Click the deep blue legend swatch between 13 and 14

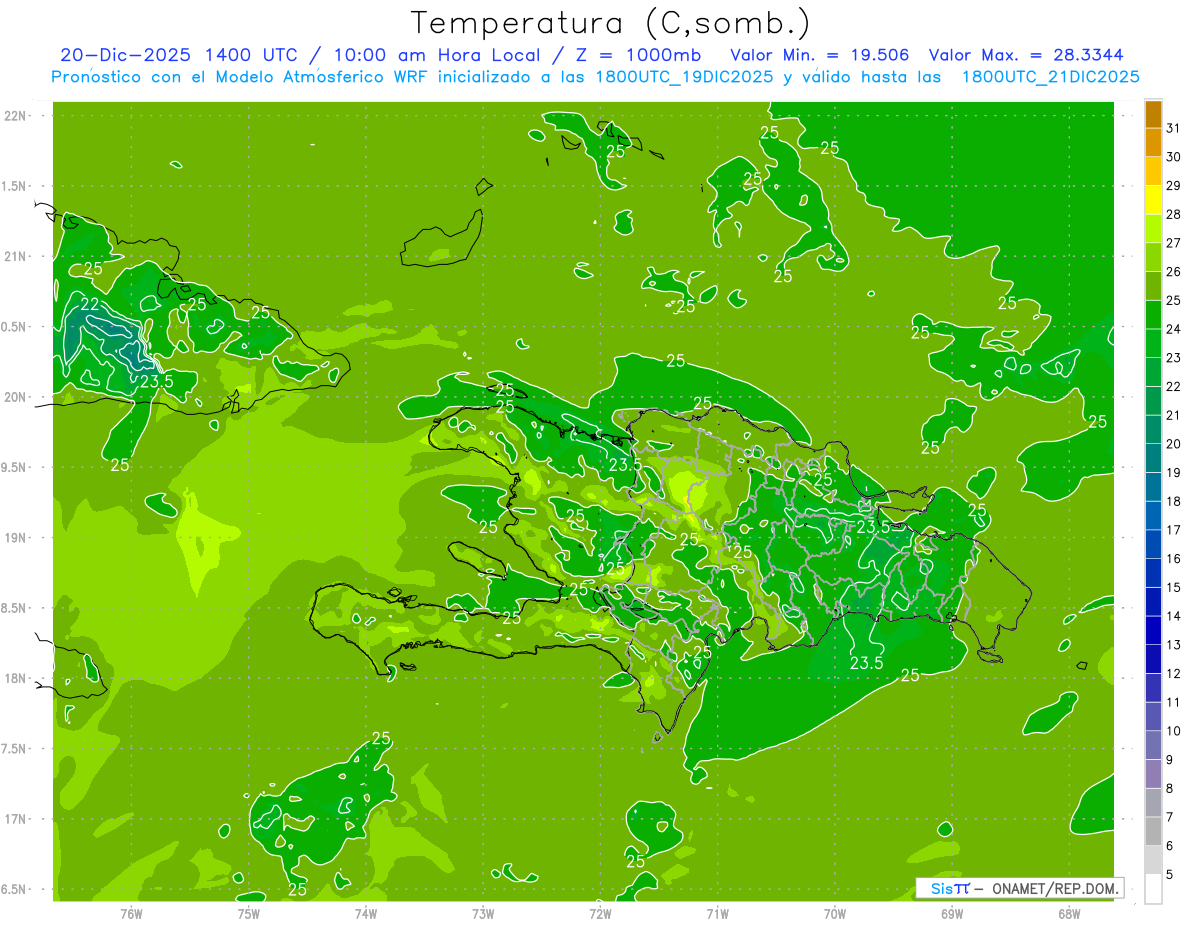coord(1153,630)
